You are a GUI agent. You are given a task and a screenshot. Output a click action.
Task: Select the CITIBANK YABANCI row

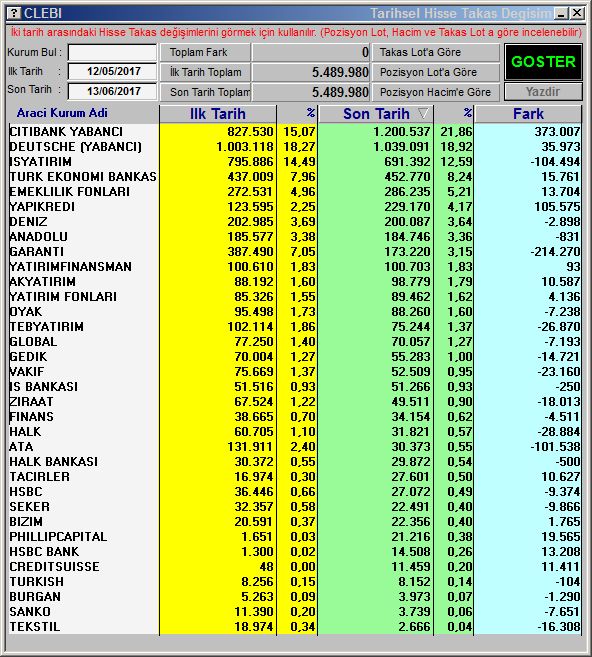(x=295, y=132)
